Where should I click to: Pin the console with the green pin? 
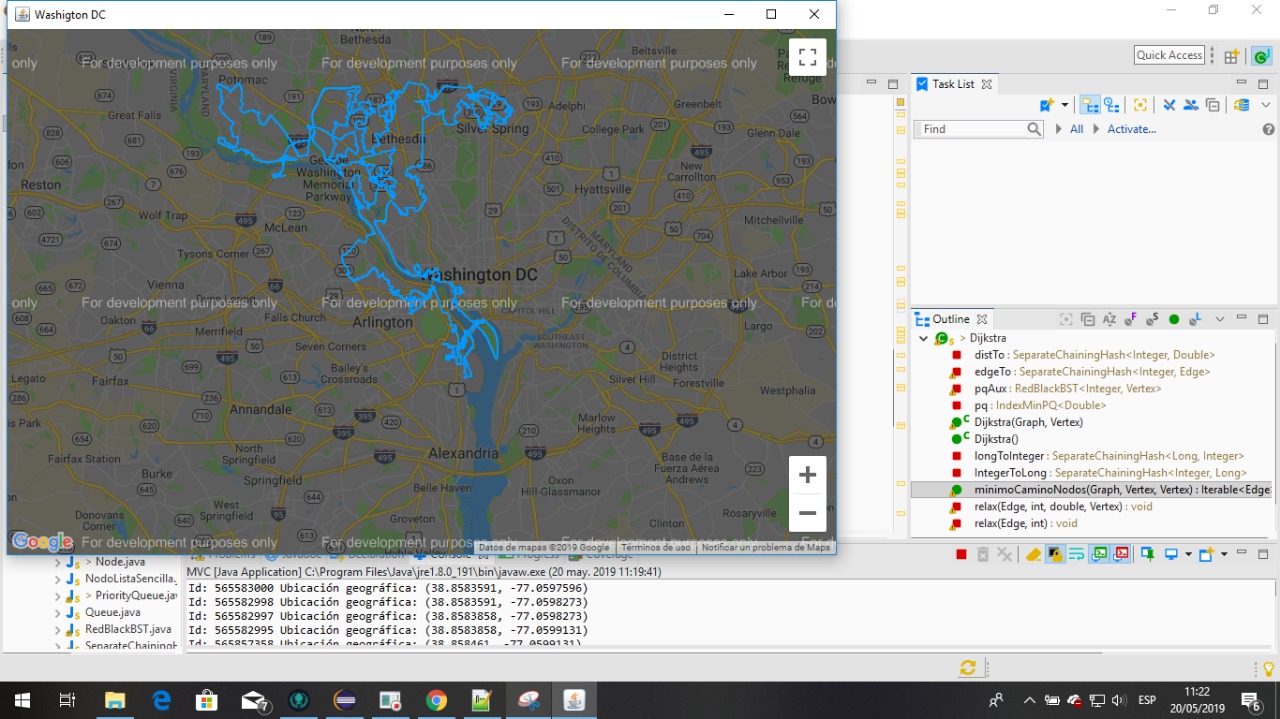coord(1147,554)
